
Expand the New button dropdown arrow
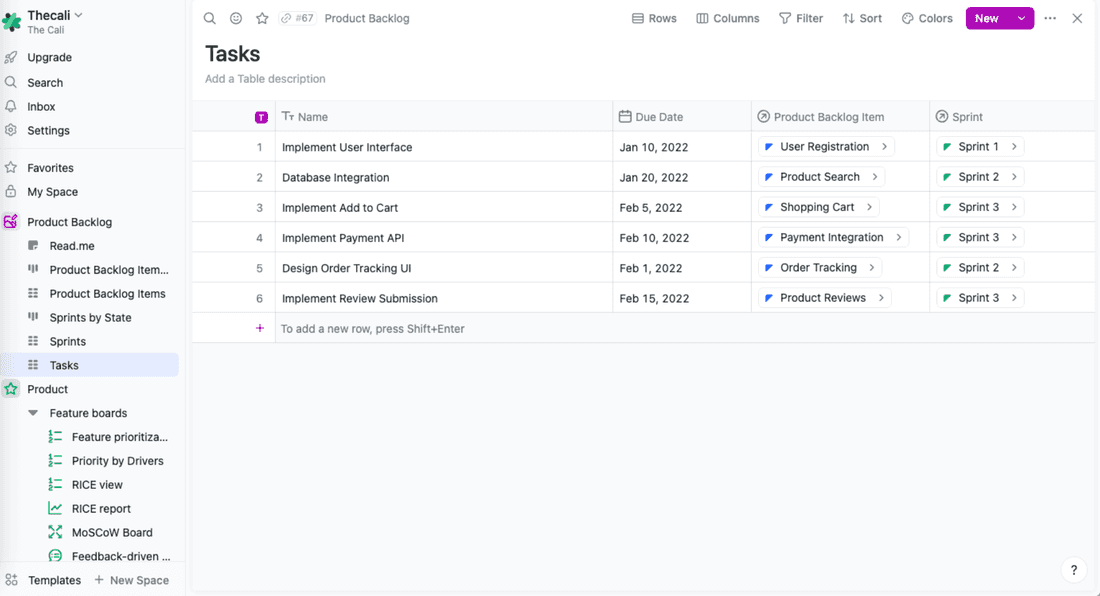(1022, 18)
